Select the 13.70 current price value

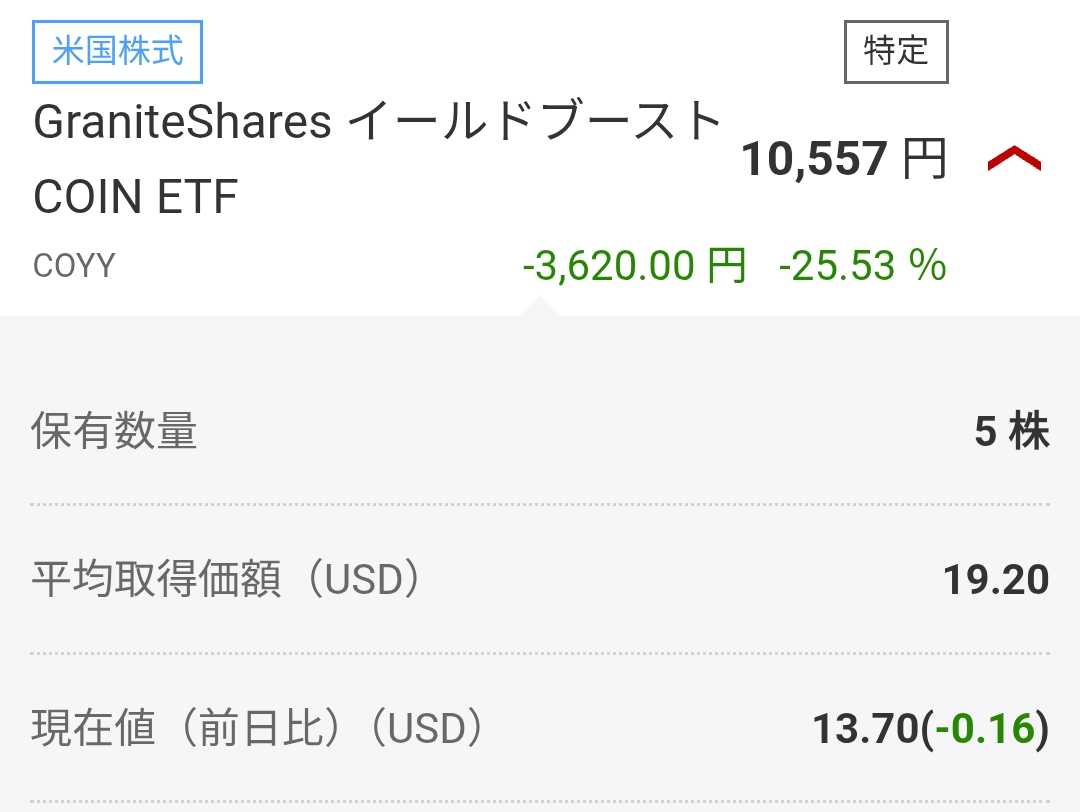click(x=864, y=729)
